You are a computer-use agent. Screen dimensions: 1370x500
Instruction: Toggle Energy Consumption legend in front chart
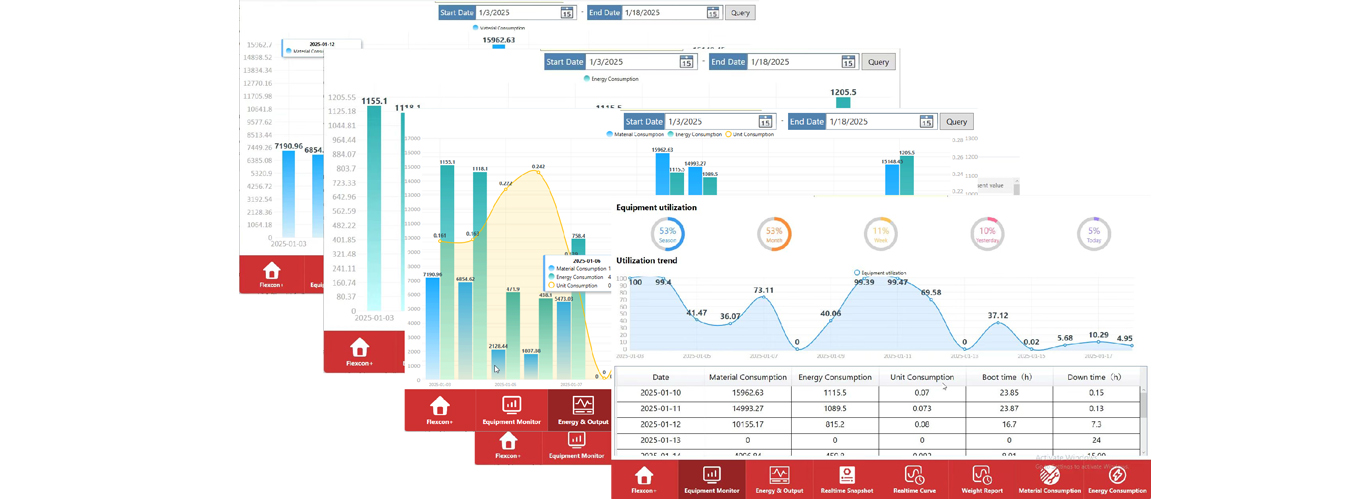tap(696, 134)
